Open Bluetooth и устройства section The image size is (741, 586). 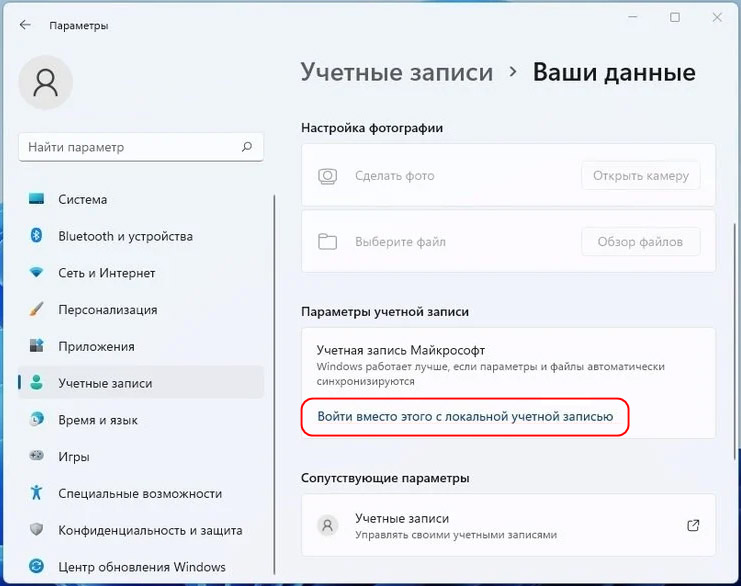tap(141, 236)
